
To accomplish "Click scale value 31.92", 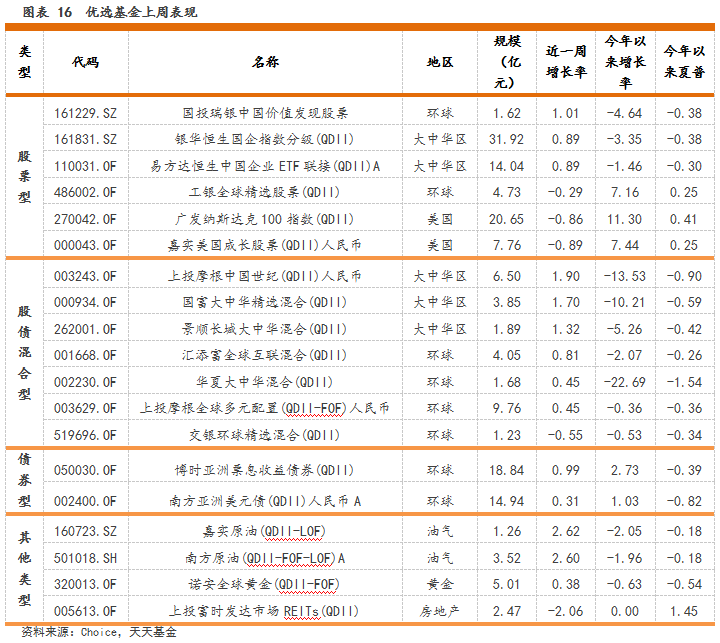I will pos(506,139).
